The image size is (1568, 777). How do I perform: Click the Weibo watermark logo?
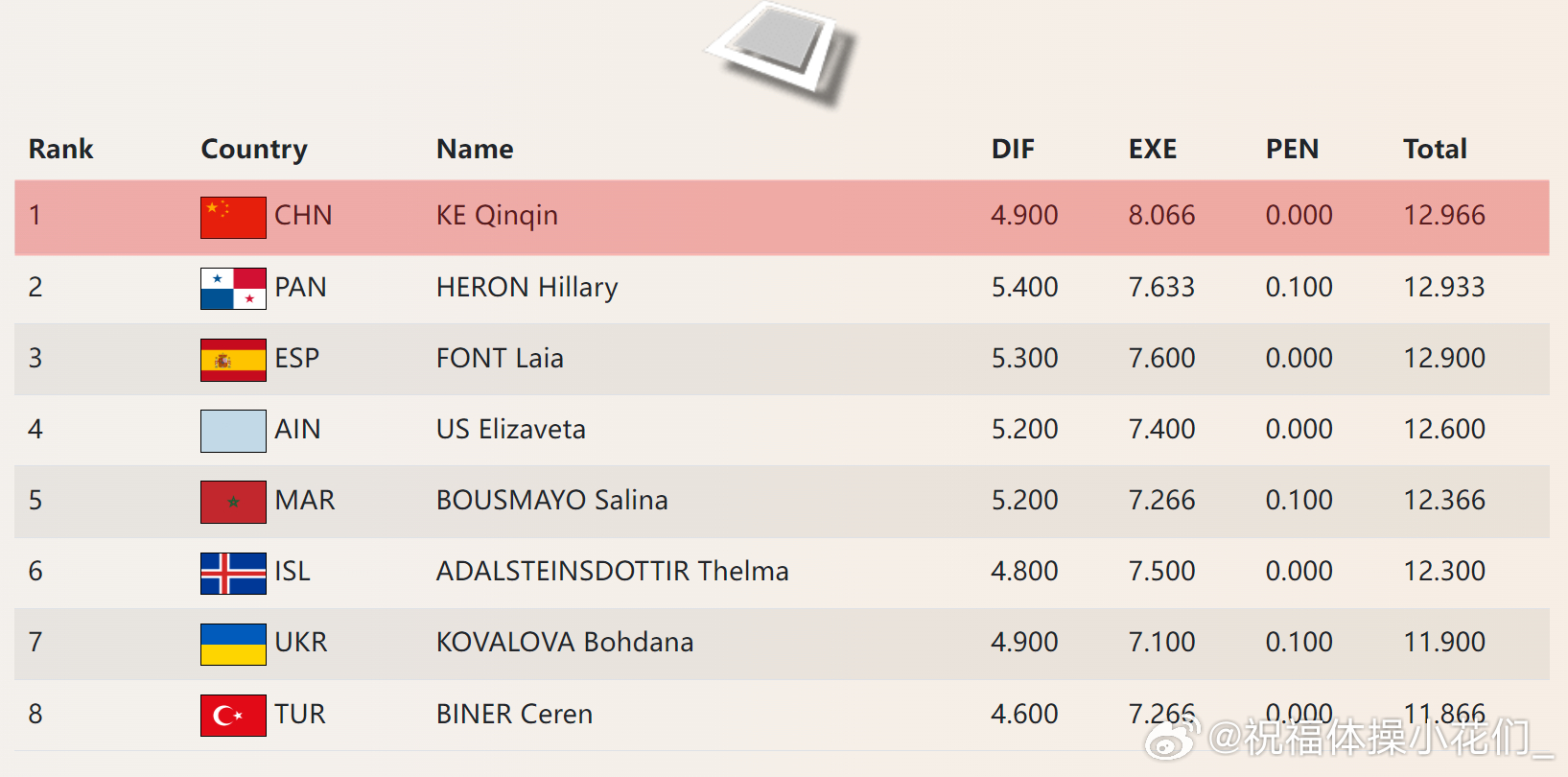[1172, 739]
